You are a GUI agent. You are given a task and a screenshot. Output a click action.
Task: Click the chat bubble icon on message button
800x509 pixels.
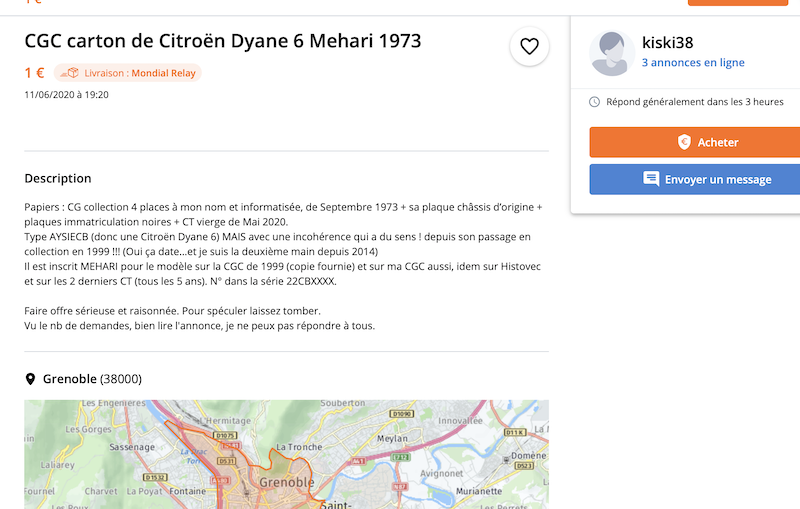coord(651,179)
